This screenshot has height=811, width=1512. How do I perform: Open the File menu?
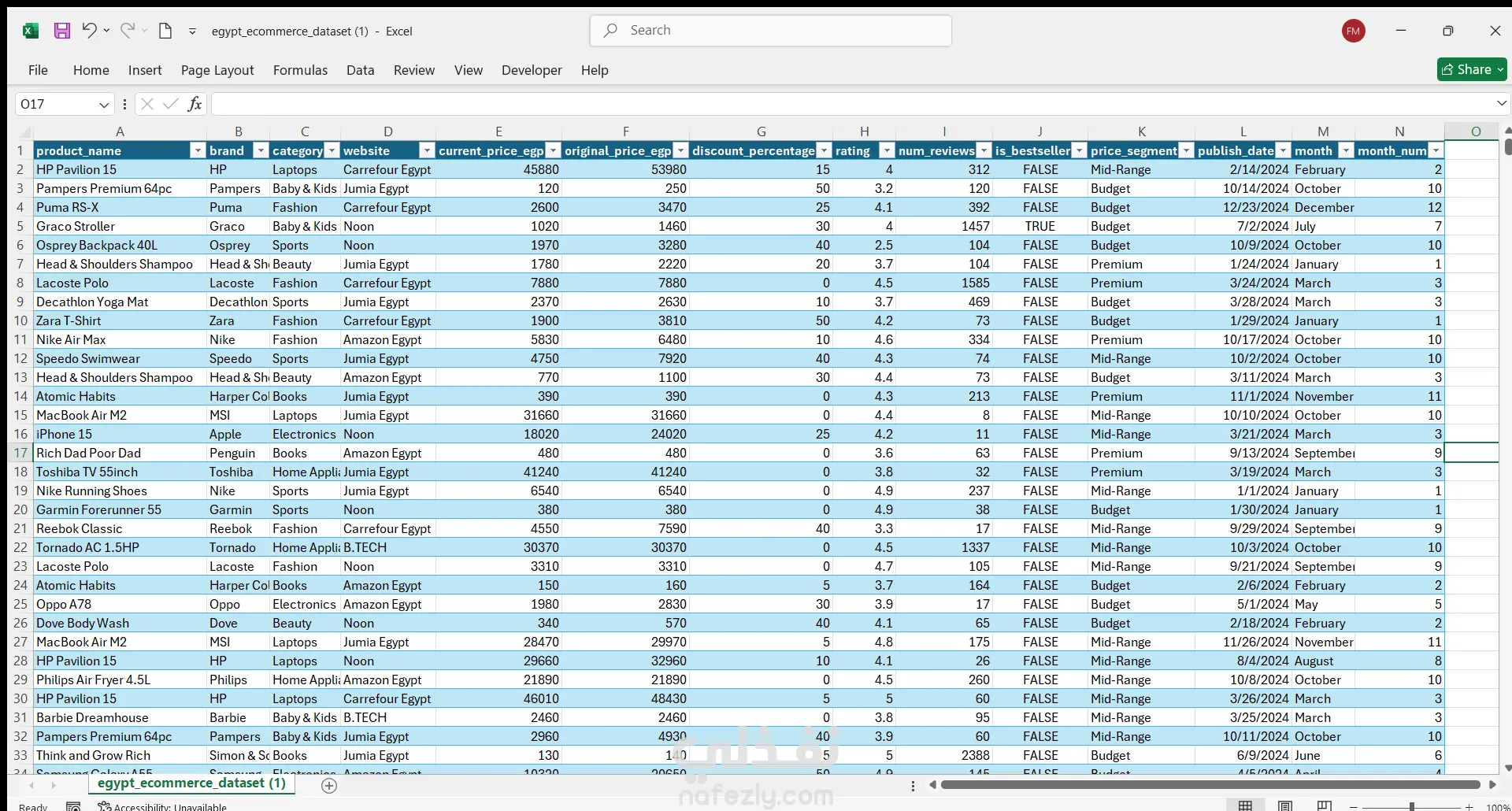click(x=38, y=70)
